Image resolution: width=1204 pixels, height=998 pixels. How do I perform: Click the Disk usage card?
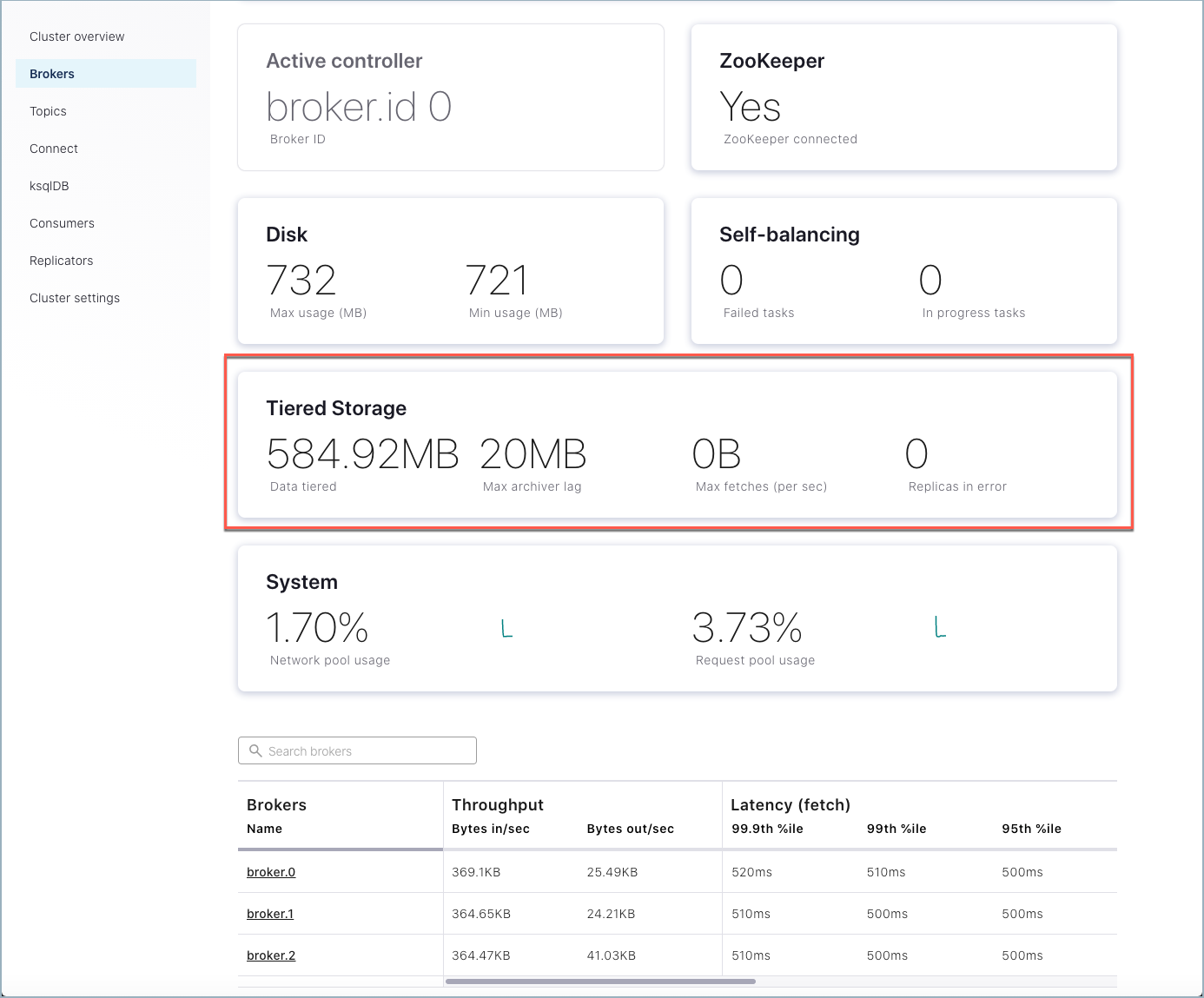[x=450, y=271]
